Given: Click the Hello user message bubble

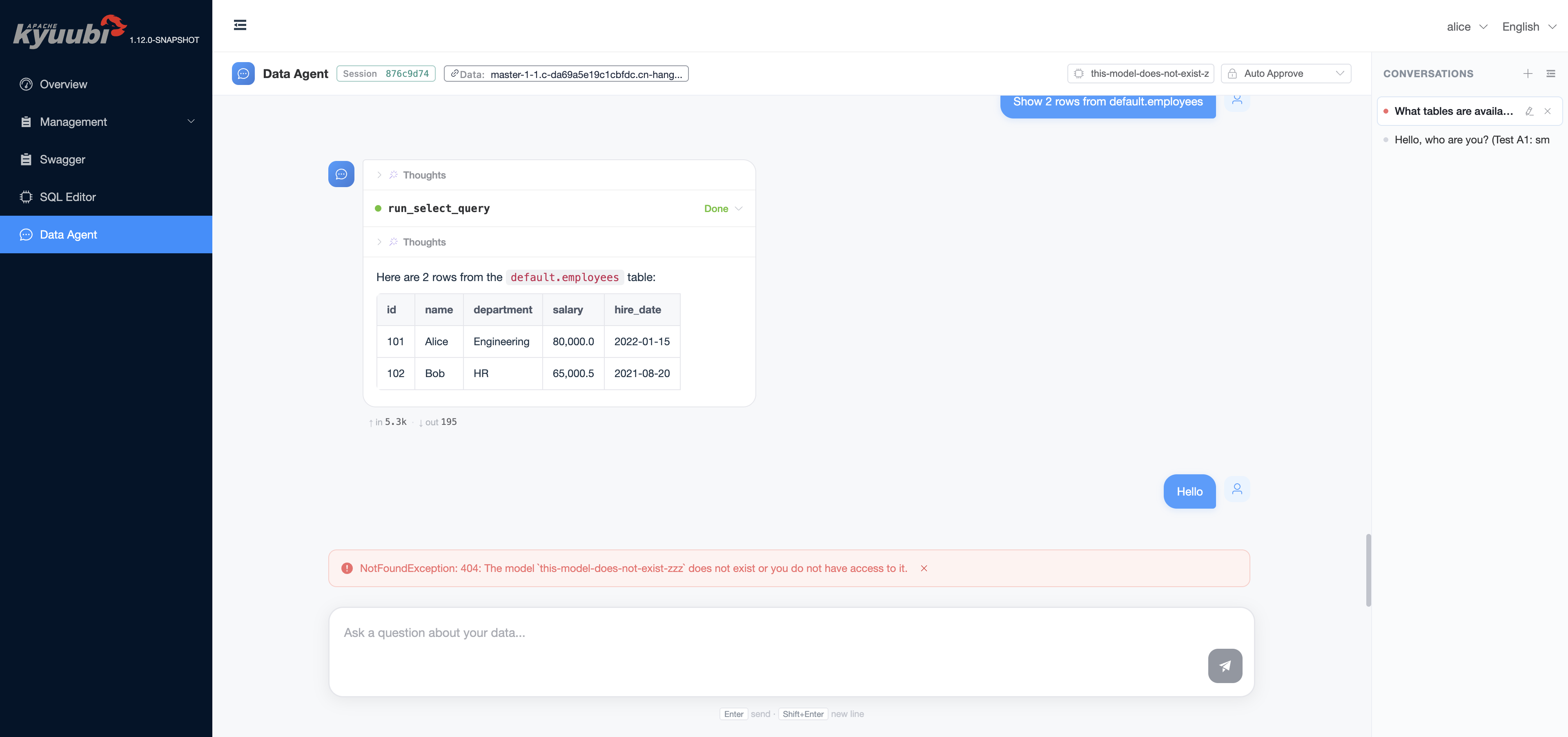Looking at the screenshot, I should click(x=1189, y=491).
